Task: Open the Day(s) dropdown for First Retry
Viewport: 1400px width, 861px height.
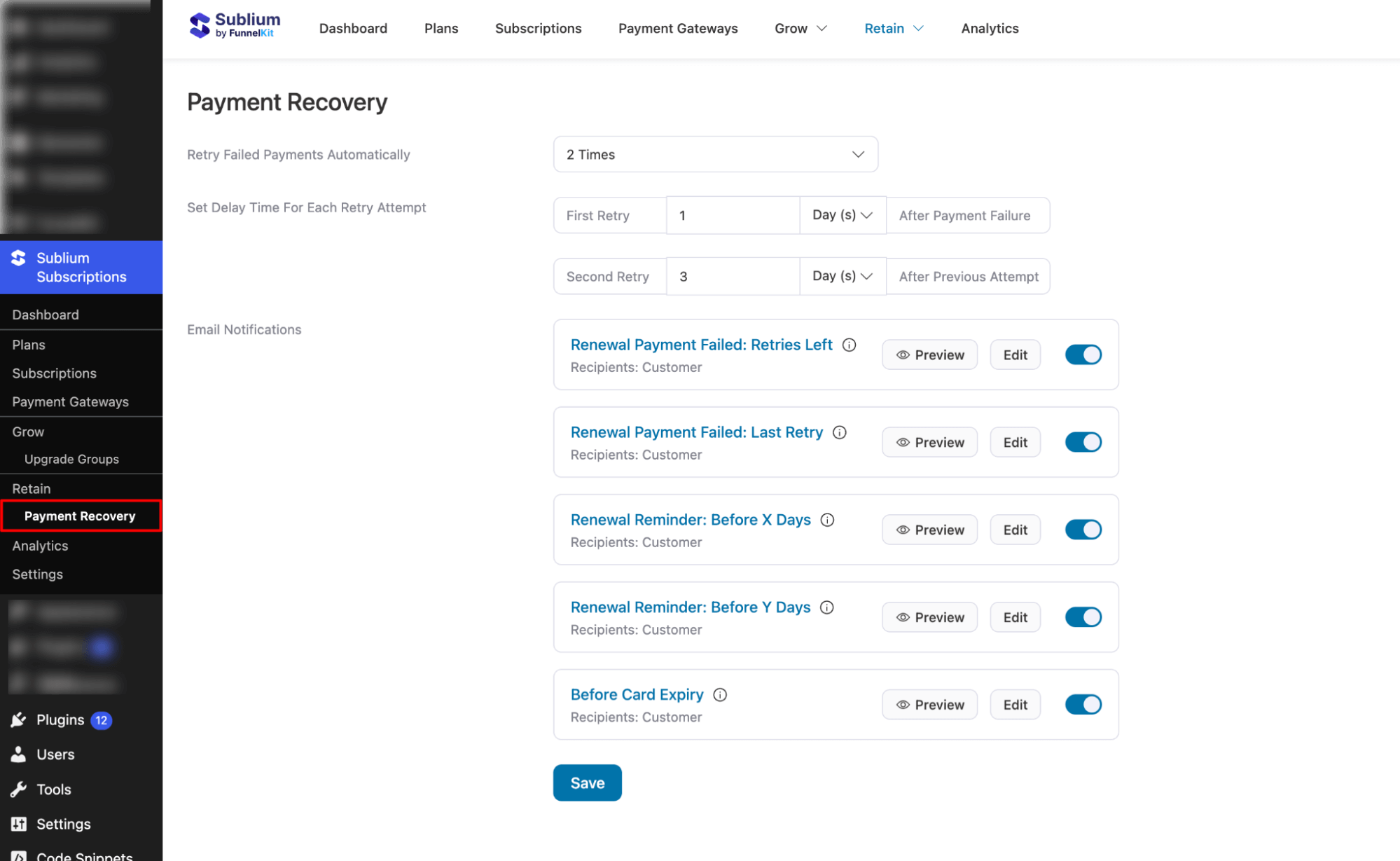Action: [x=842, y=215]
